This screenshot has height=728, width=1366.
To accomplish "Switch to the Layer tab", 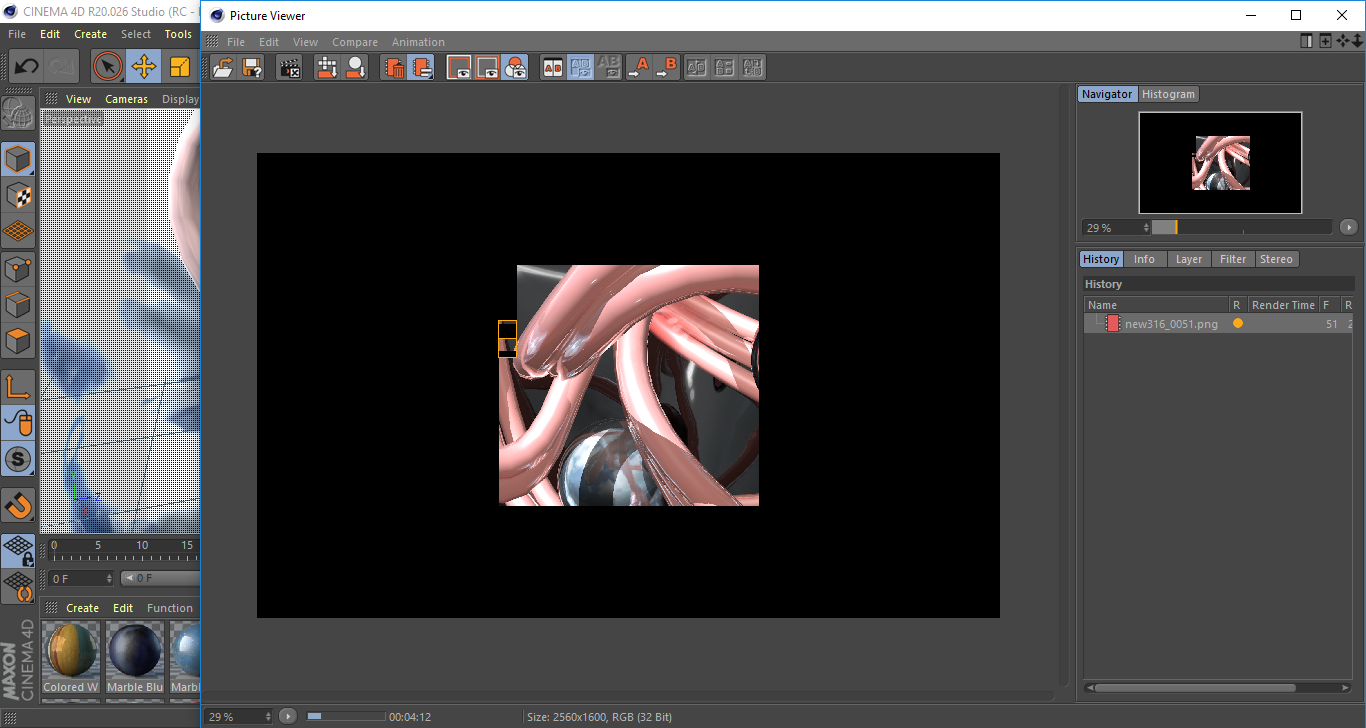I will pyautogui.click(x=1189, y=259).
